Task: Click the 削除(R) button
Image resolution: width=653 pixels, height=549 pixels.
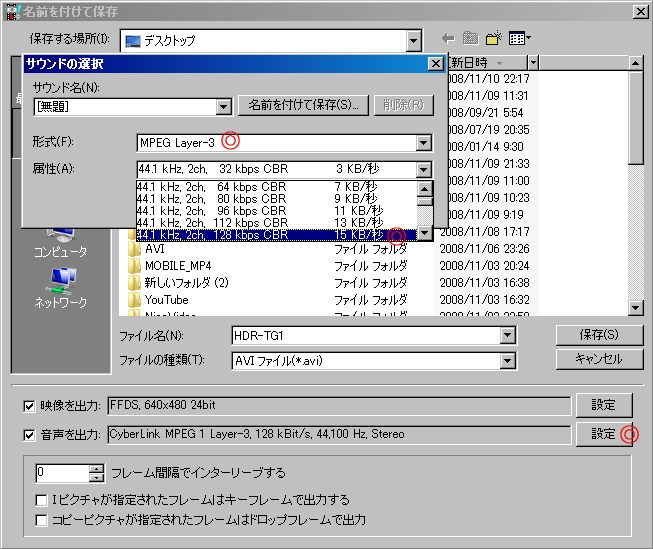Action: 404,105
